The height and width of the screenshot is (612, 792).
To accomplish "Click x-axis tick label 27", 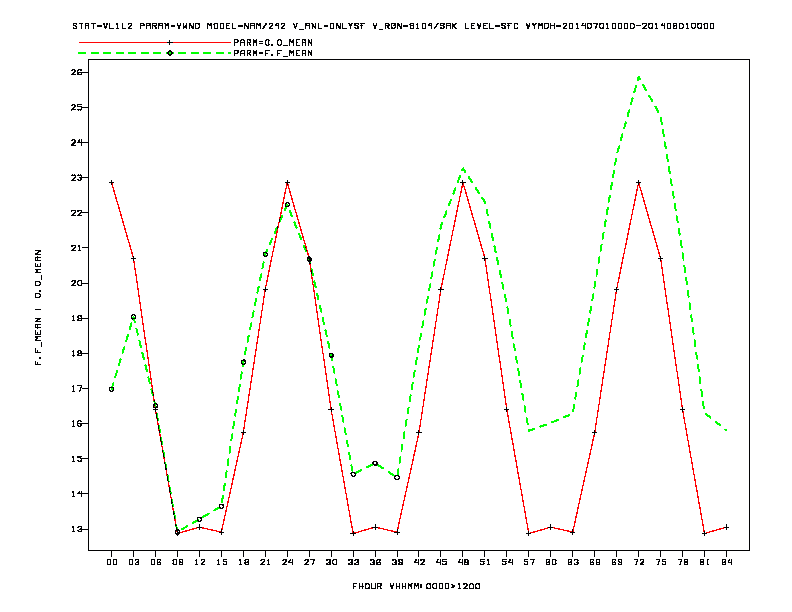I will pyautogui.click(x=309, y=562).
